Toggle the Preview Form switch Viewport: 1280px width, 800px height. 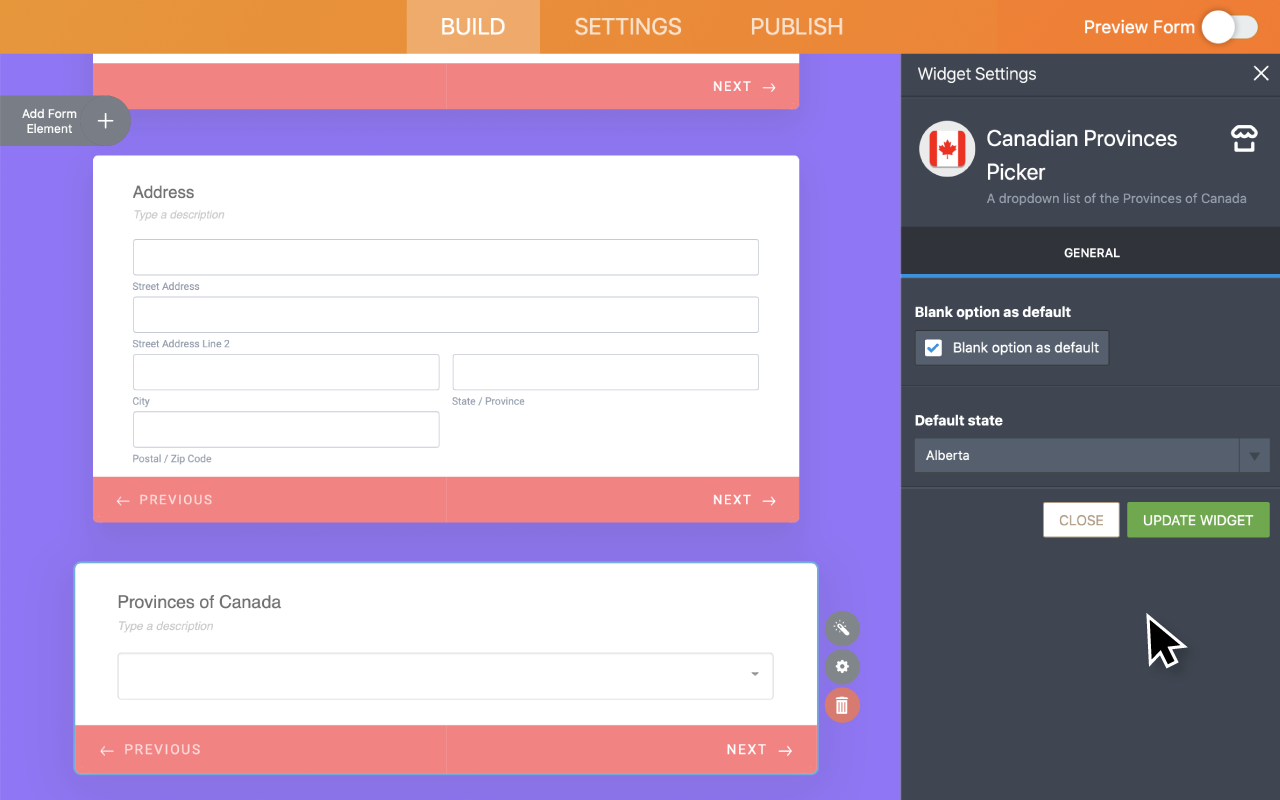coord(1229,27)
